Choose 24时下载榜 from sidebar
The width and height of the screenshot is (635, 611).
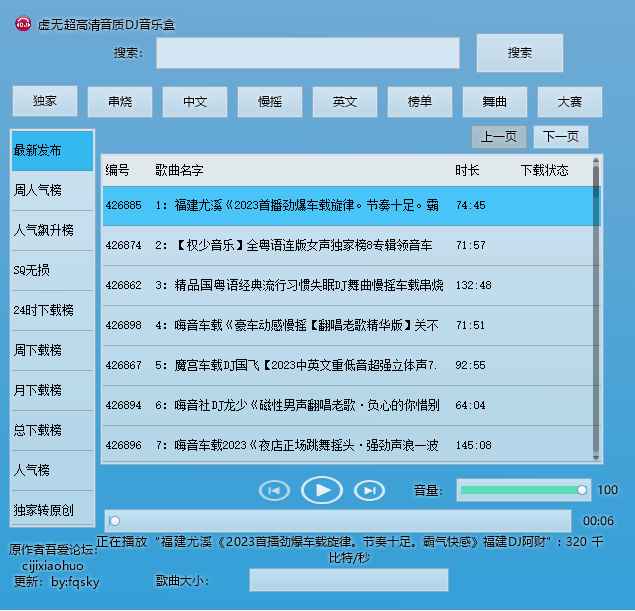pos(52,310)
